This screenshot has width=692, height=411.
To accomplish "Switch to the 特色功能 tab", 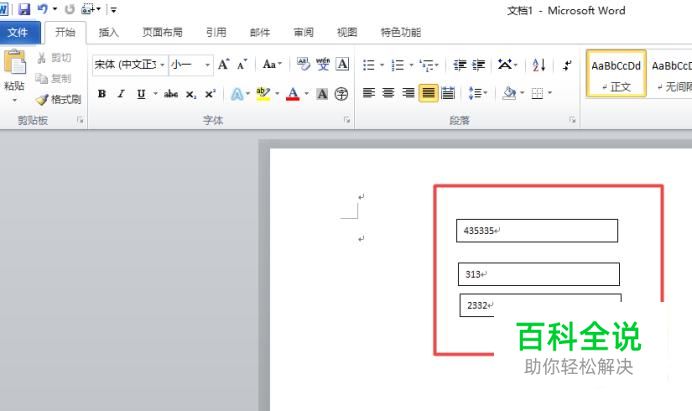I will pyautogui.click(x=401, y=32).
